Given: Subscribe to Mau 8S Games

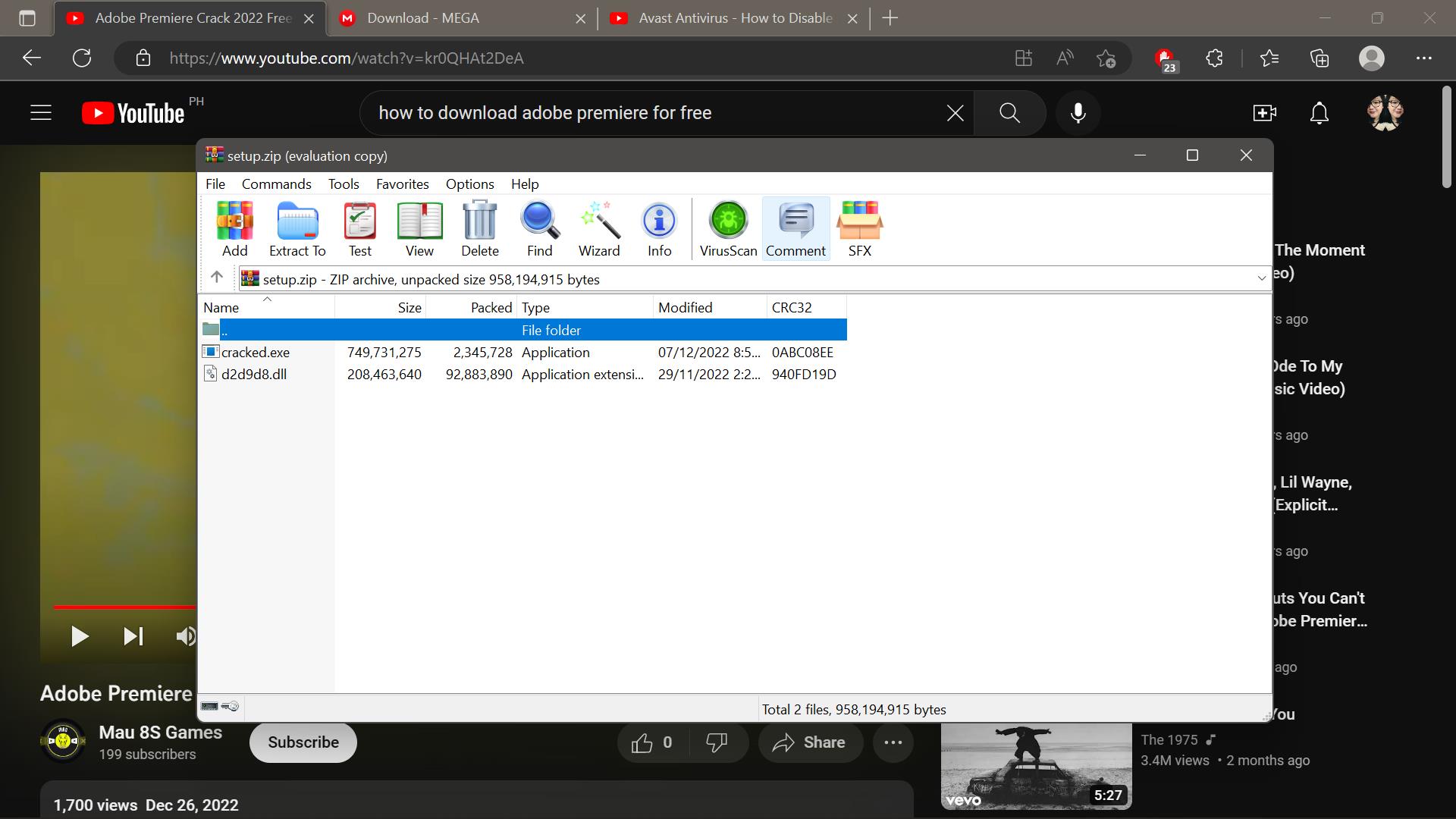Looking at the screenshot, I should [303, 742].
